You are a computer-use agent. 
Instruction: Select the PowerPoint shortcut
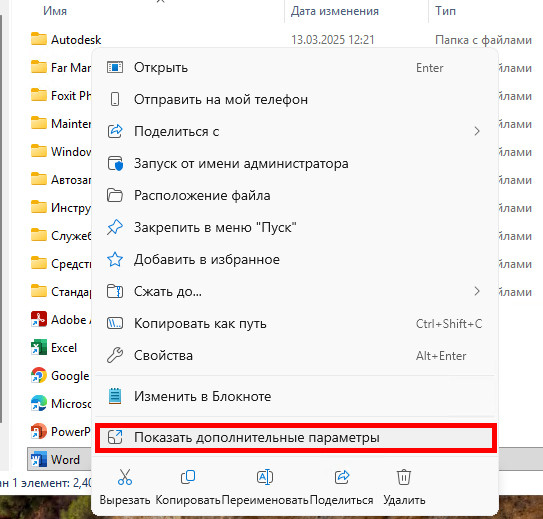click(x=61, y=432)
